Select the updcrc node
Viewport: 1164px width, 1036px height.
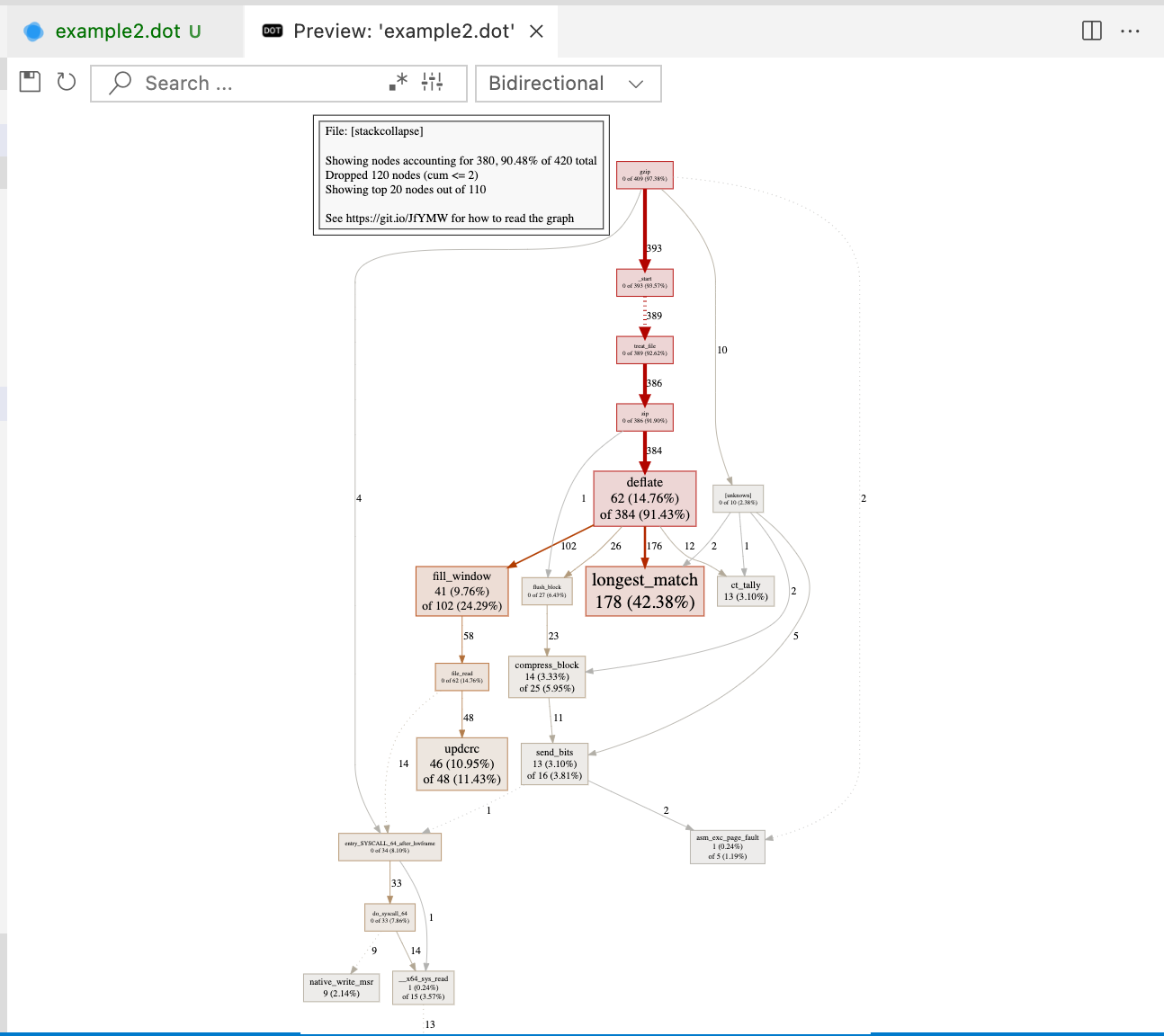[x=462, y=764]
